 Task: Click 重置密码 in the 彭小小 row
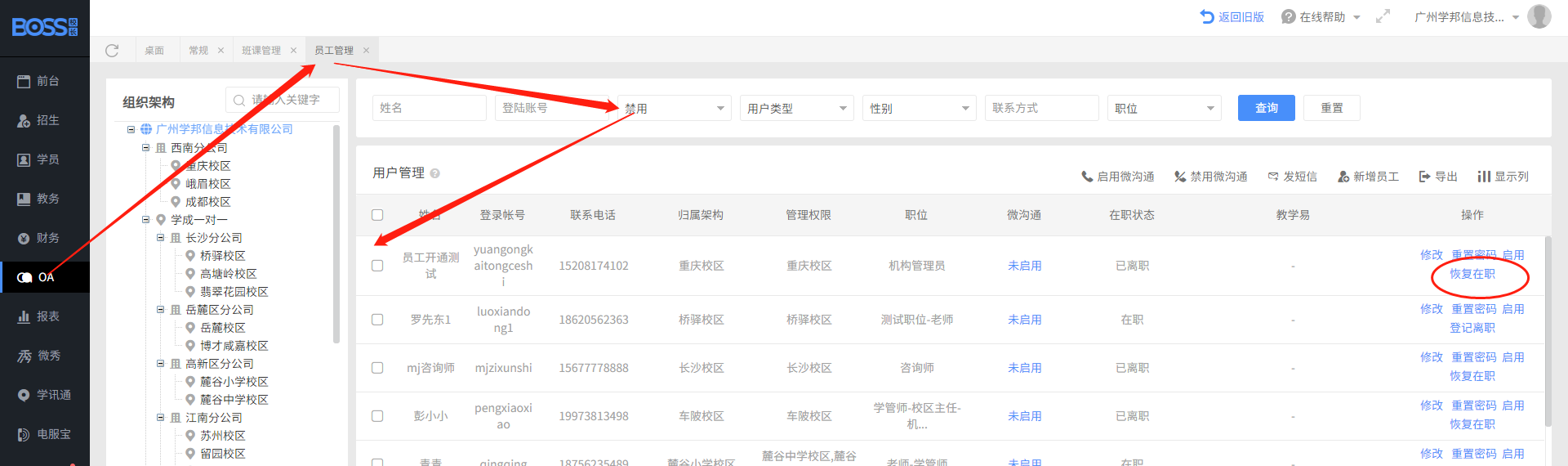1474,406
